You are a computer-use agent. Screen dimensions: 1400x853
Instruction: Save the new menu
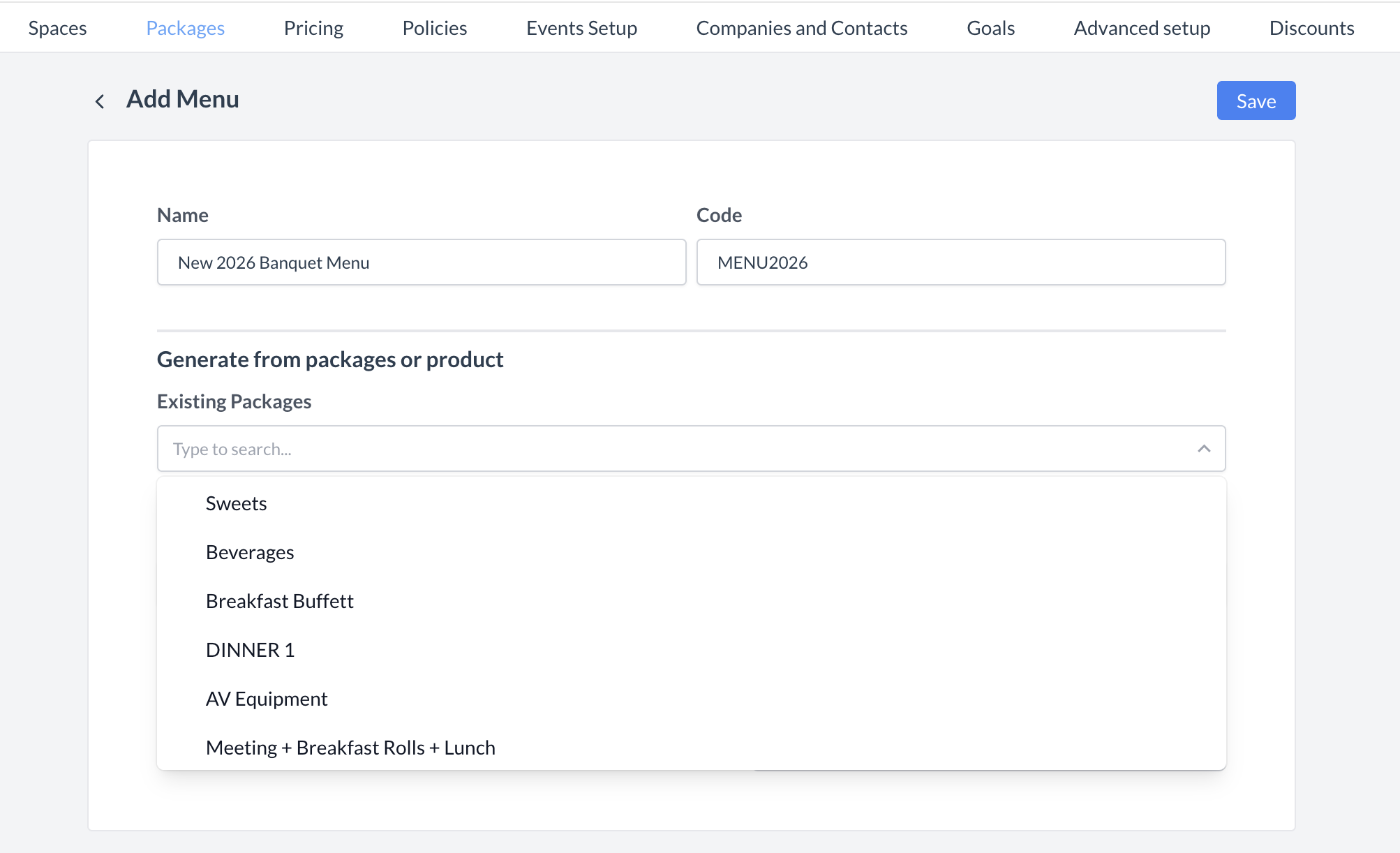pos(1255,101)
